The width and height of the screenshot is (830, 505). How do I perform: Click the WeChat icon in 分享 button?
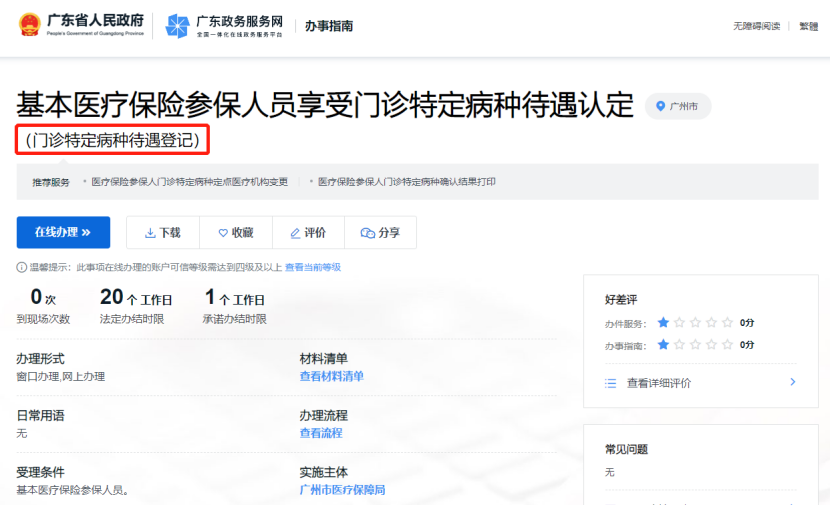tap(367, 233)
